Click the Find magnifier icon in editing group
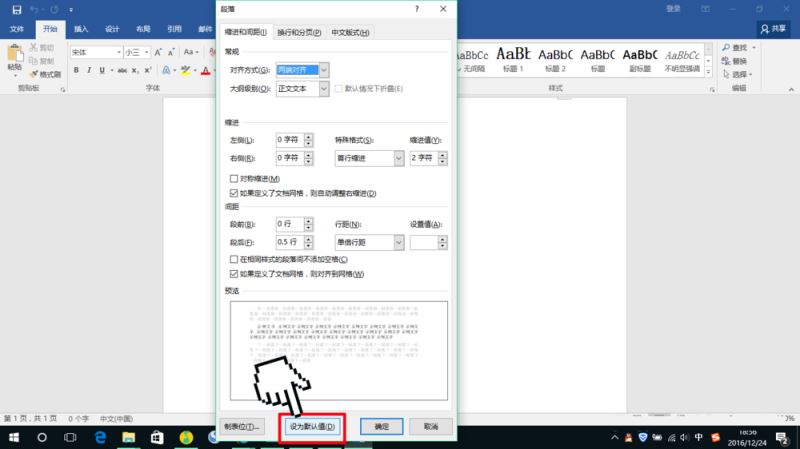The width and height of the screenshot is (800, 449). [x=726, y=47]
